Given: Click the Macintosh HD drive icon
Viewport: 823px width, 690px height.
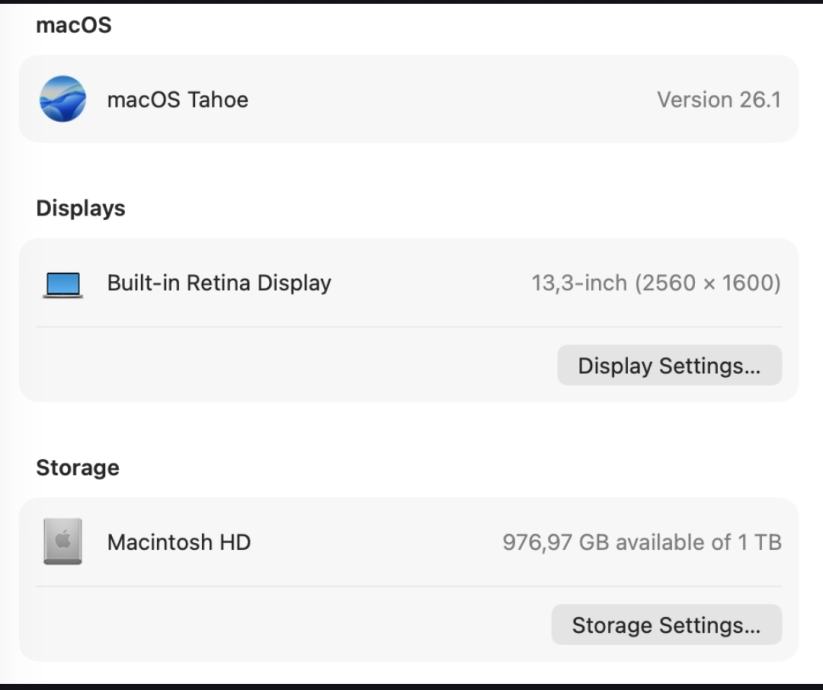Looking at the screenshot, I should click(x=63, y=542).
